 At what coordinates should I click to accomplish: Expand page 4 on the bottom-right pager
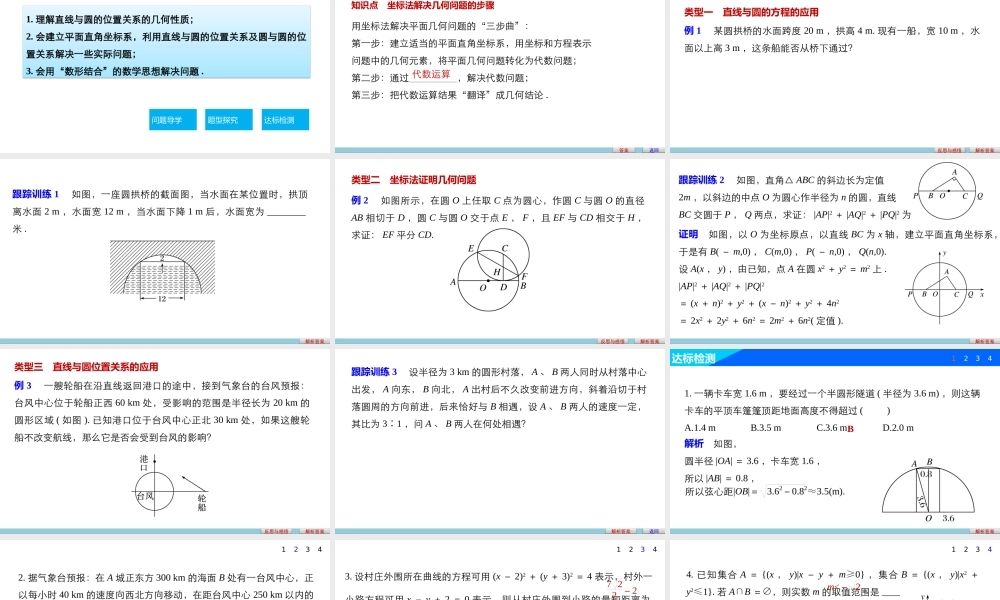990,549
